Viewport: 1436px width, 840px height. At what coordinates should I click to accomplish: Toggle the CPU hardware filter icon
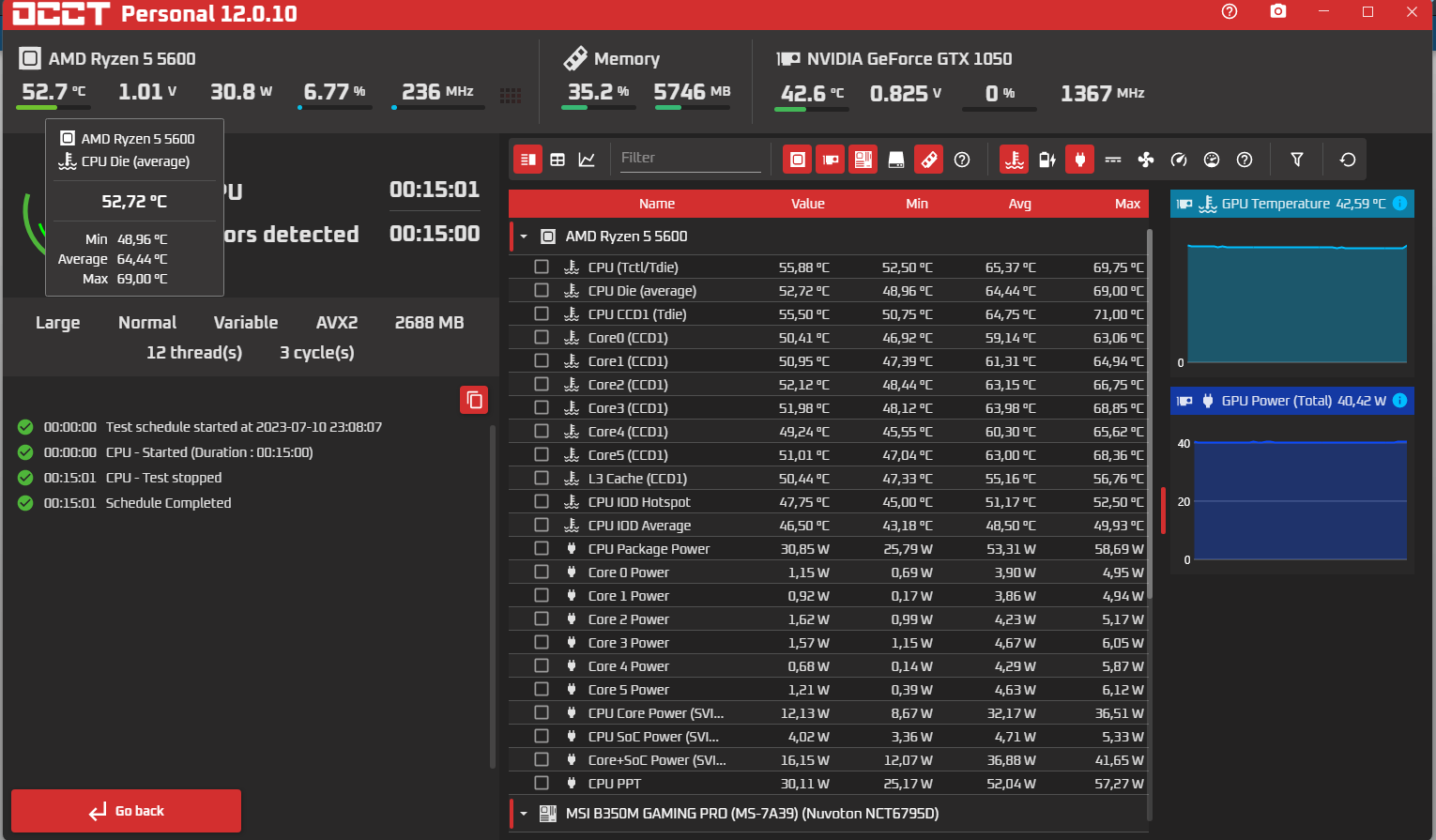pyautogui.click(x=798, y=160)
